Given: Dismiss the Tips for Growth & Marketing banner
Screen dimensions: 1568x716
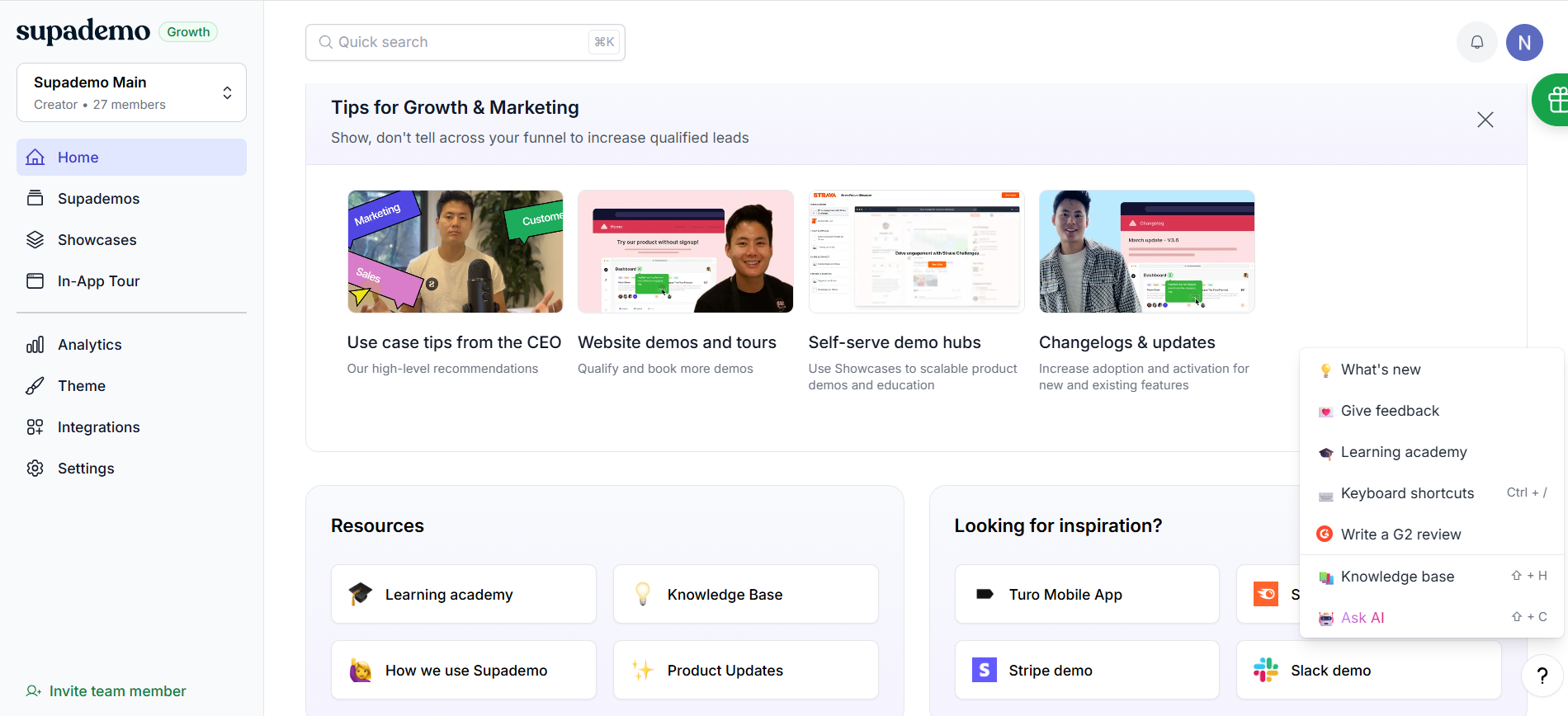Looking at the screenshot, I should (1485, 120).
